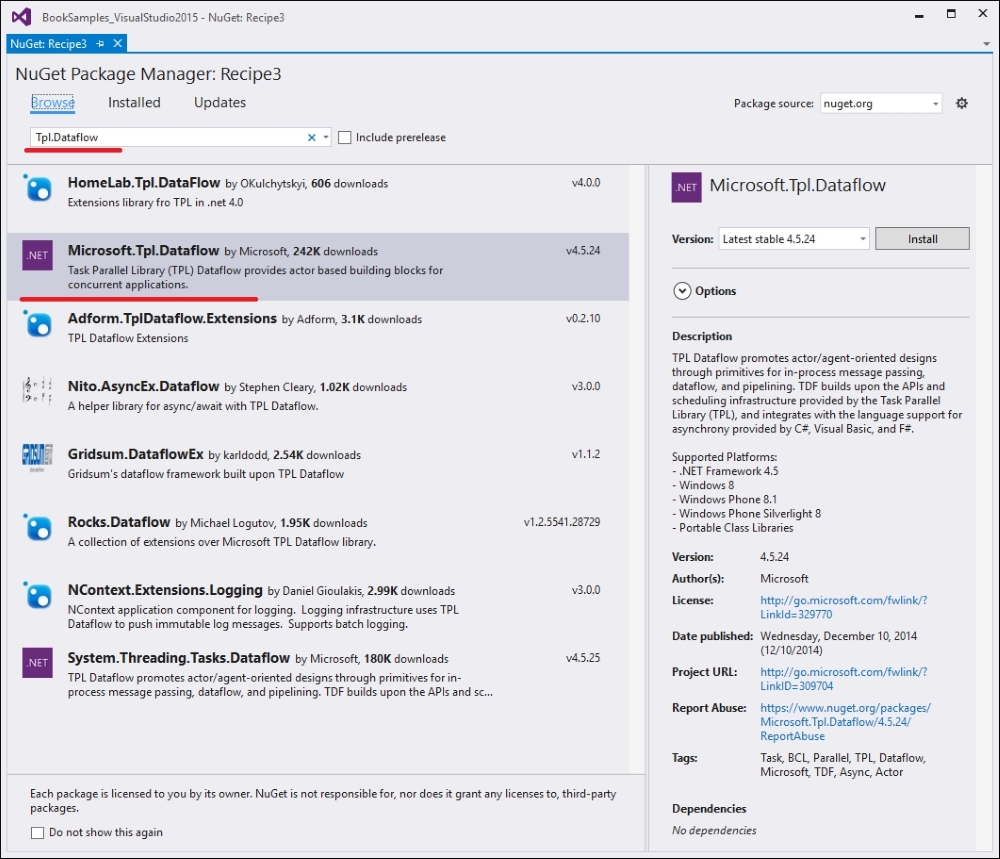Open NuGet settings gear icon
The height and width of the screenshot is (859, 1000).
pos(962,103)
